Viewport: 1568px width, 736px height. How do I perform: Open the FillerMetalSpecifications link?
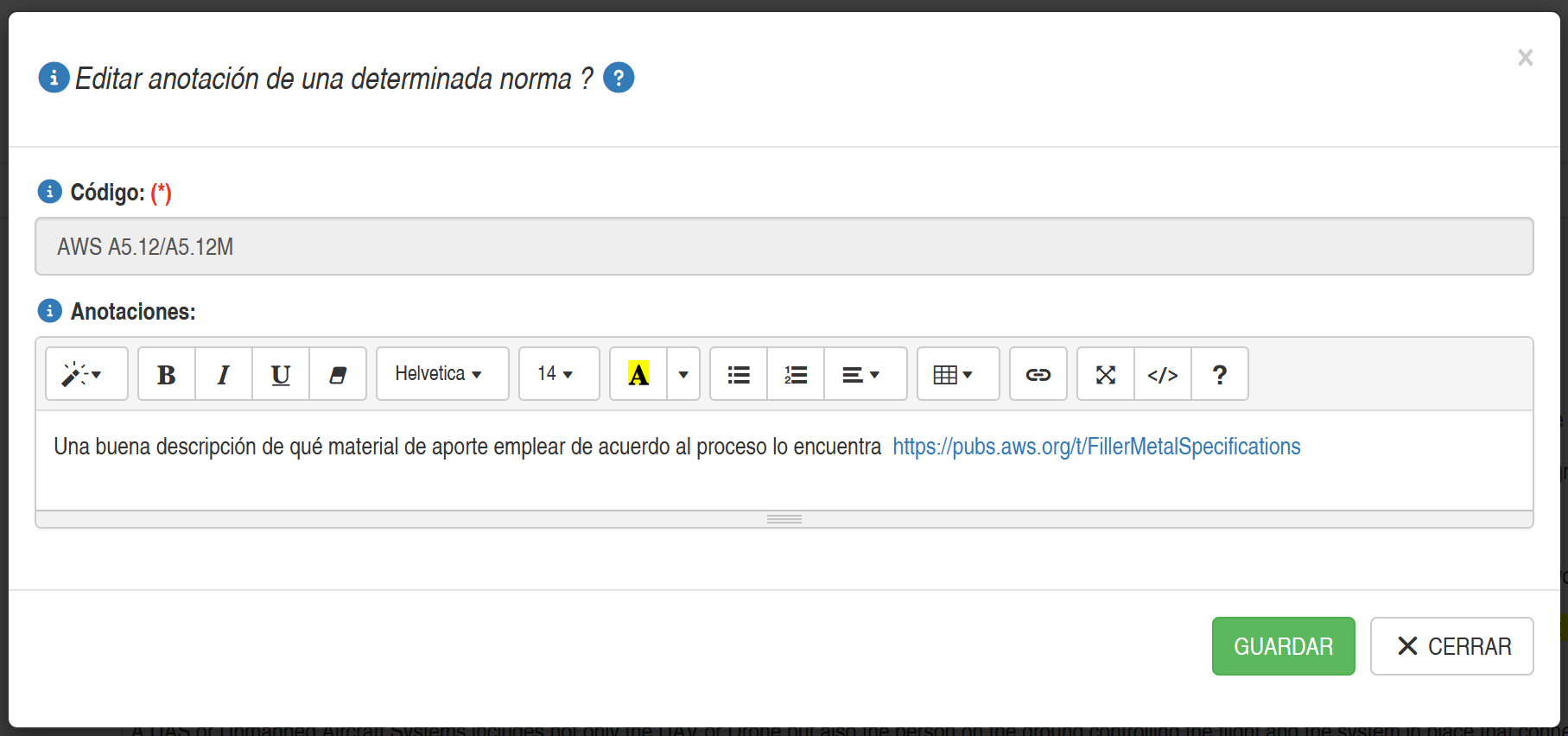click(1096, 447)
